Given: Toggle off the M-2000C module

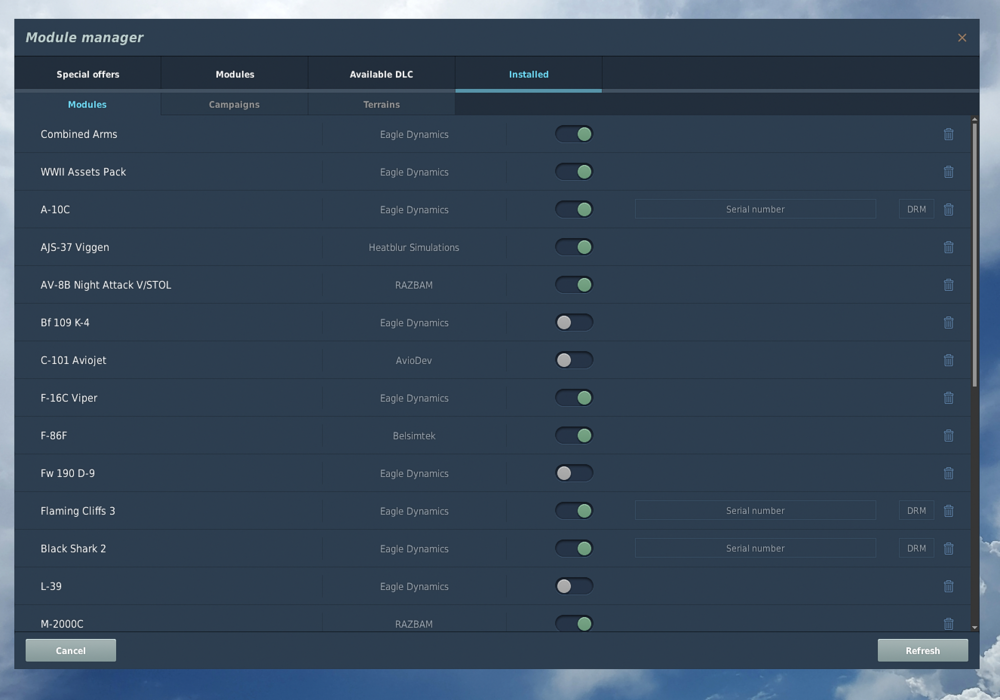Looking at the screenshot, I should 574,623.
